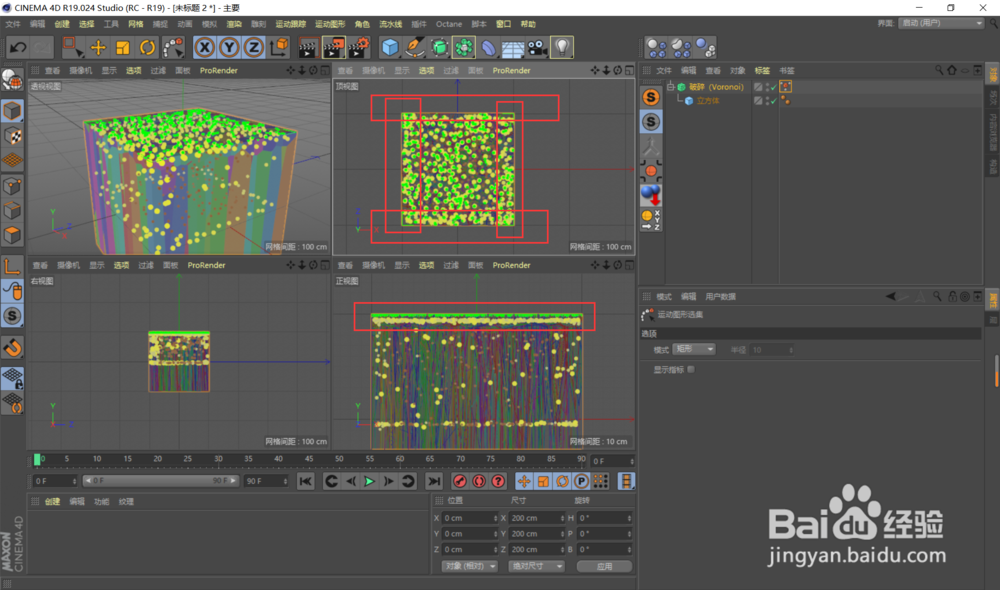
Task: Render the active view clapperboard
Action: [x=308, y=48]
